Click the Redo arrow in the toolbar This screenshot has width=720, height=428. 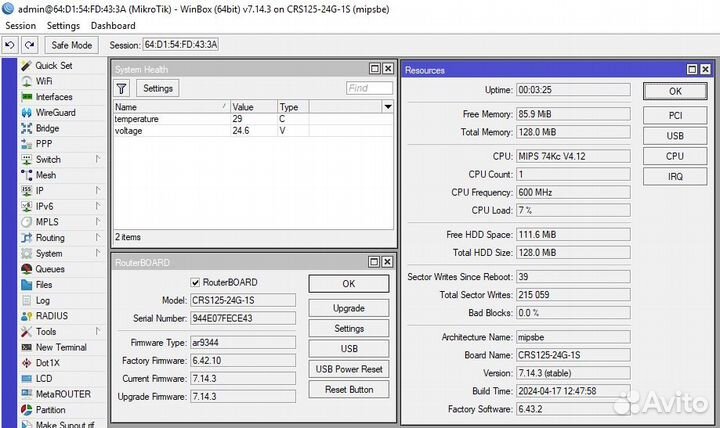coord(30,45)
